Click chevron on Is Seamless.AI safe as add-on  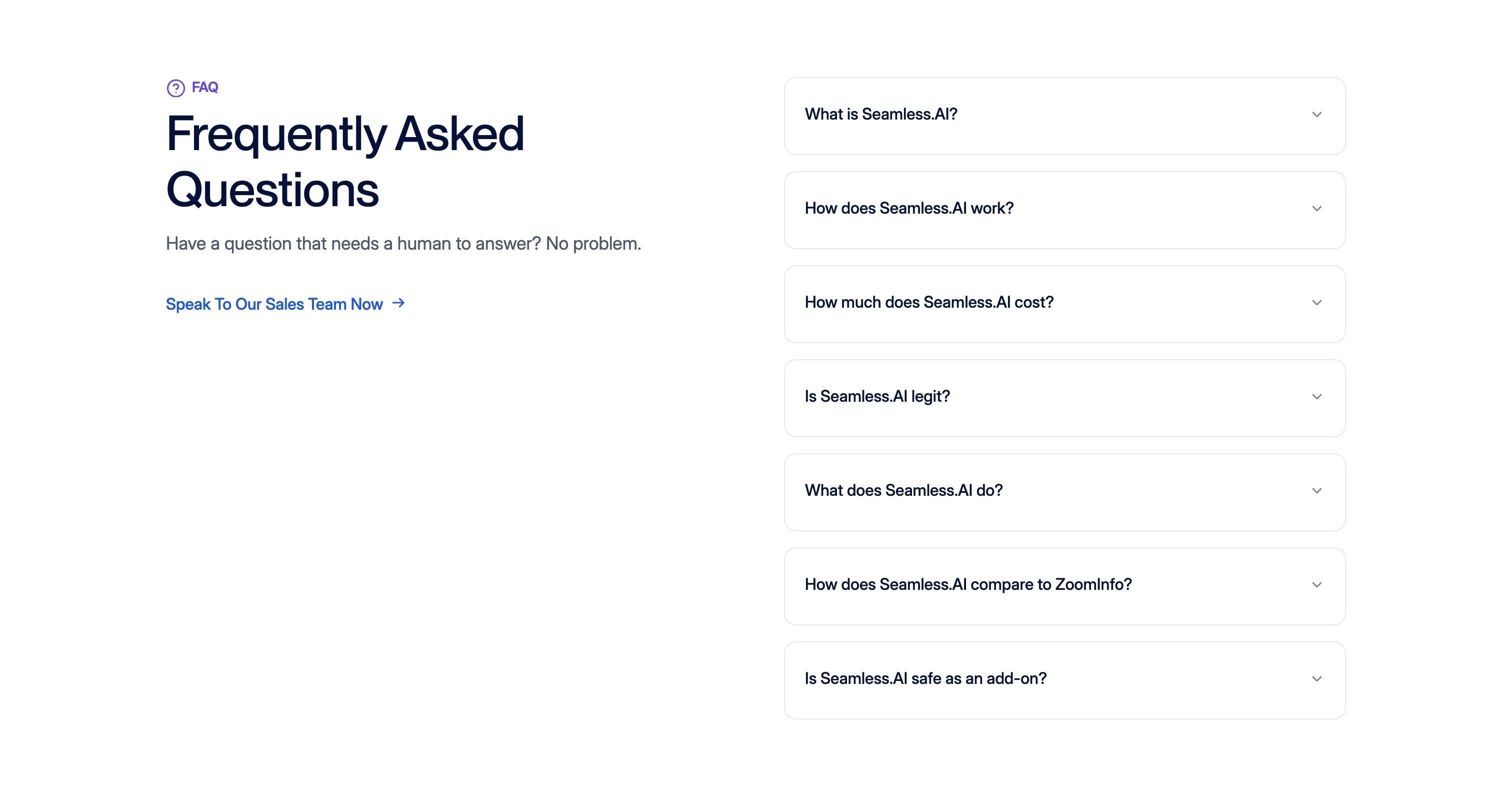1316,678
